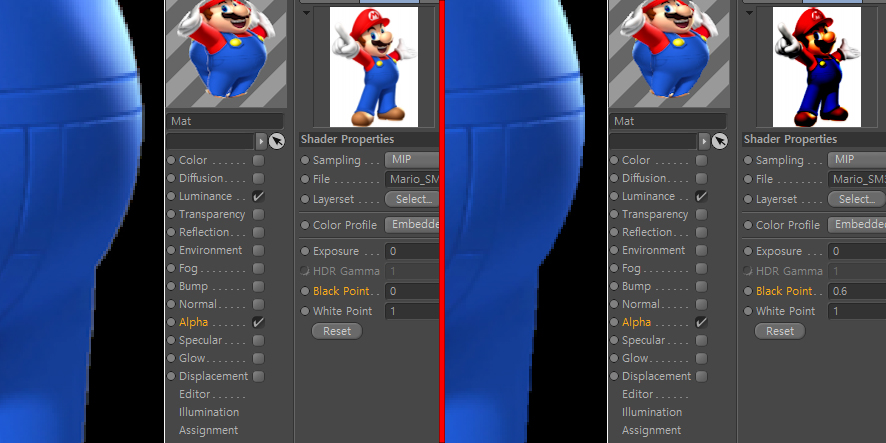
Task: Enable the Fog checkbox in the Black Point 0.6 panel
Action: [x=701, y=268]
